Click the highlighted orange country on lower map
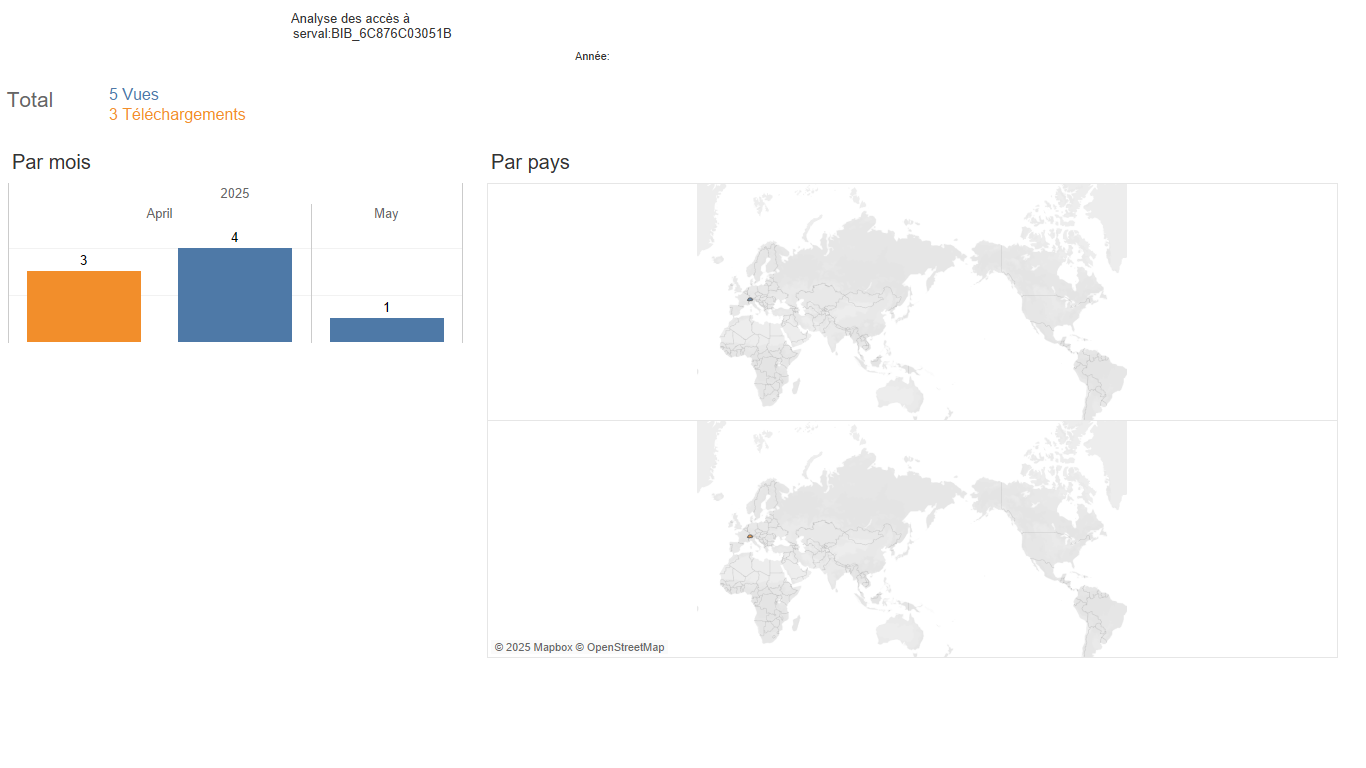 pos(749,536)
